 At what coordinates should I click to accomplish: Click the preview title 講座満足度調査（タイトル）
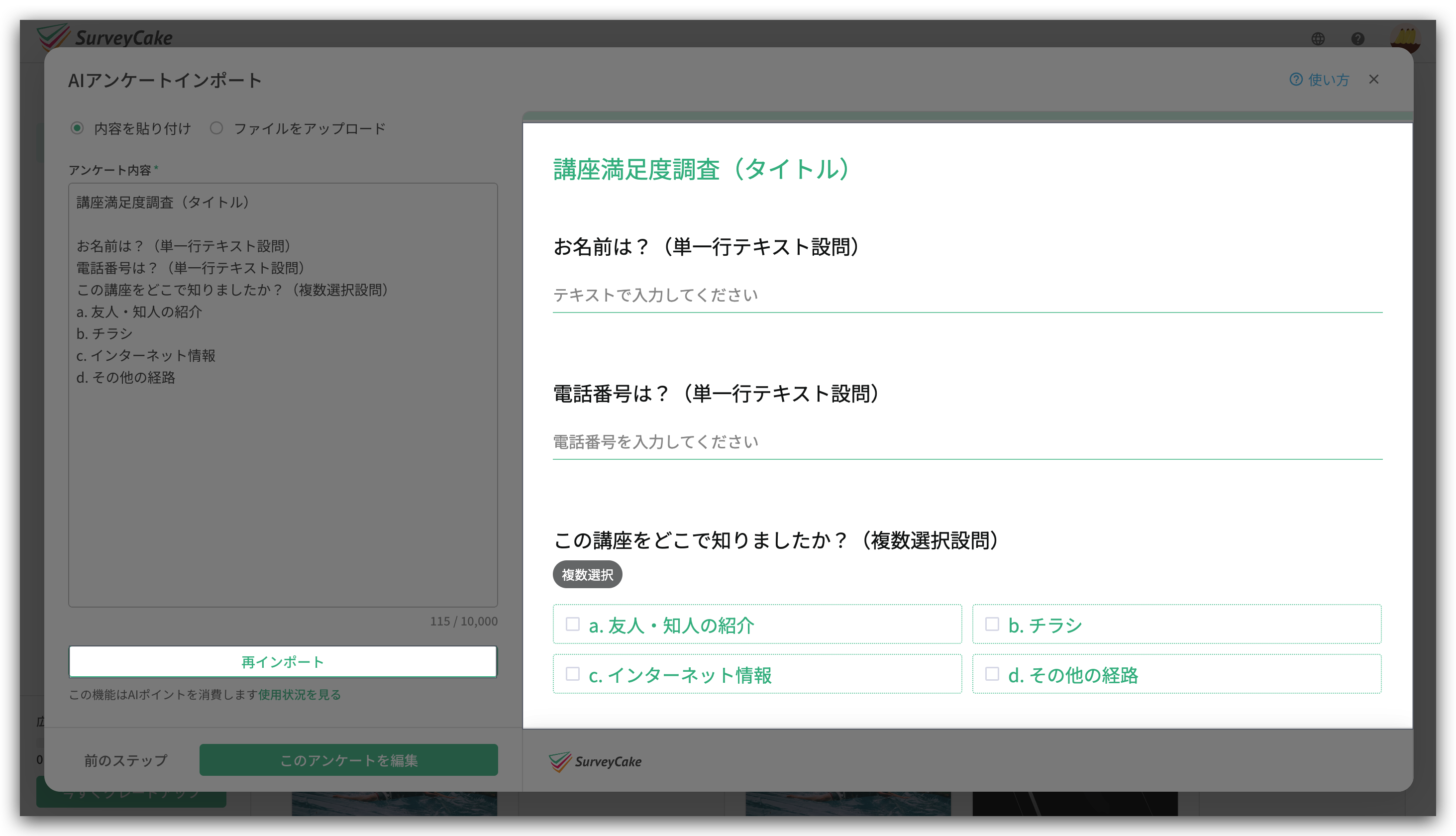pyautogui.click(x=702, y=169)
